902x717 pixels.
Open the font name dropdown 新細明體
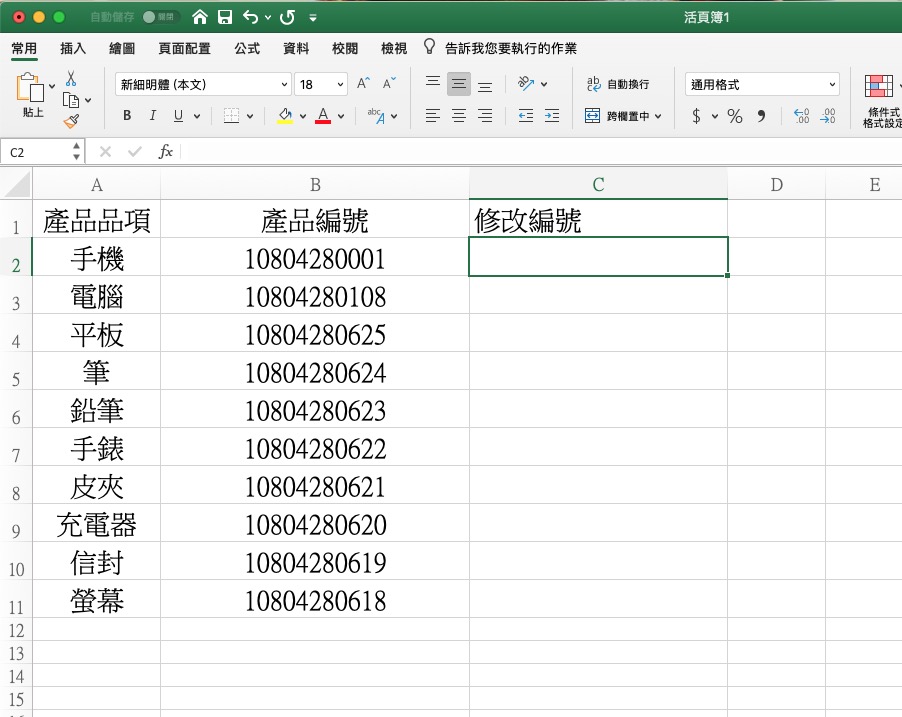[203, 85]
